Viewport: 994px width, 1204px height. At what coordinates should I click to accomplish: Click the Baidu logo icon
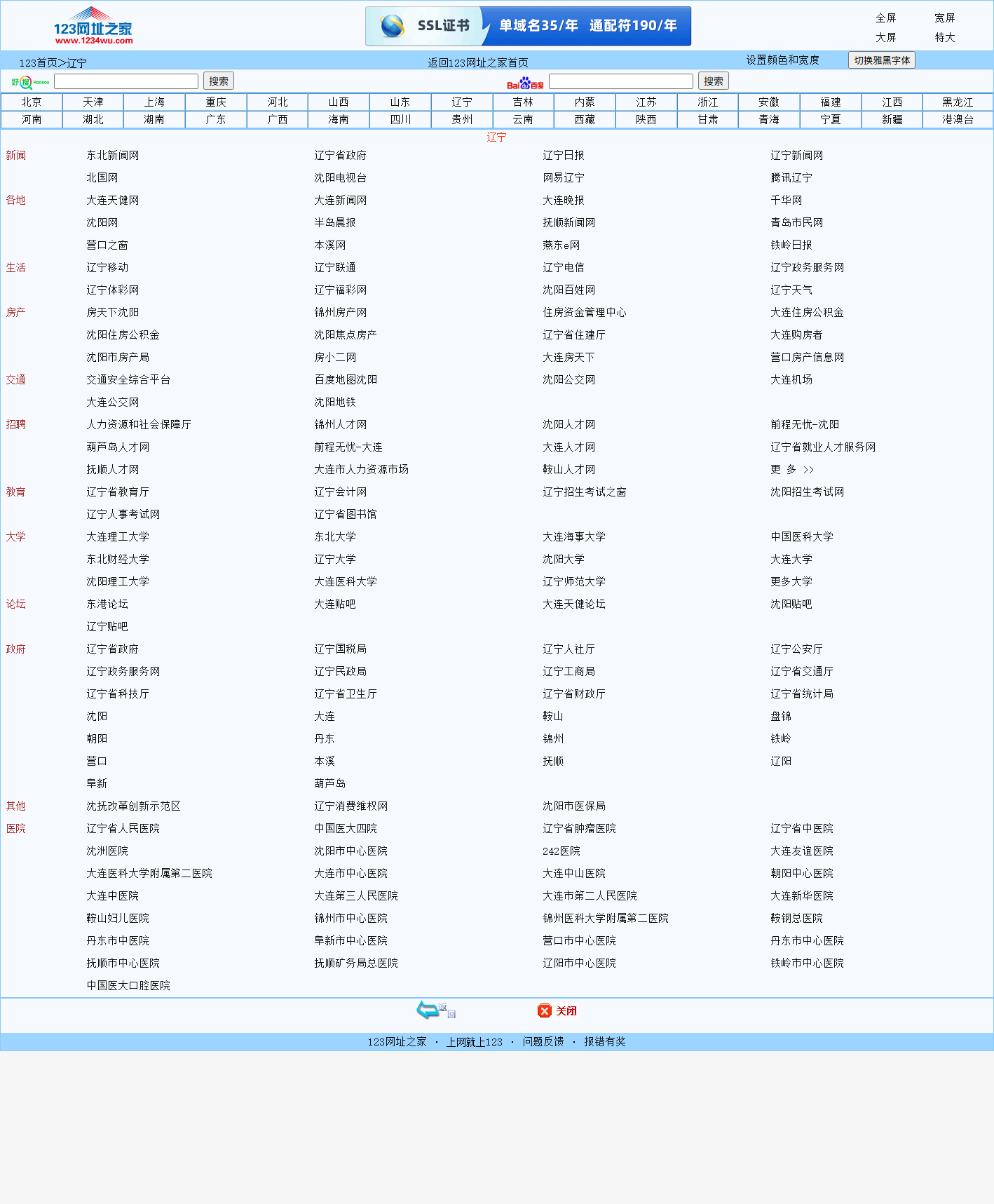click(x=525, y=83)
